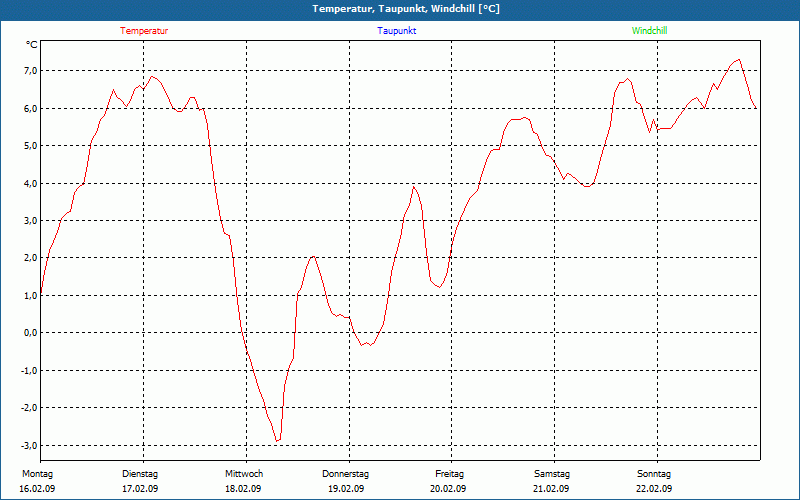800x500 pixels.
Task: Click the 16.02.09 date label
Action: tap(37, 489)
